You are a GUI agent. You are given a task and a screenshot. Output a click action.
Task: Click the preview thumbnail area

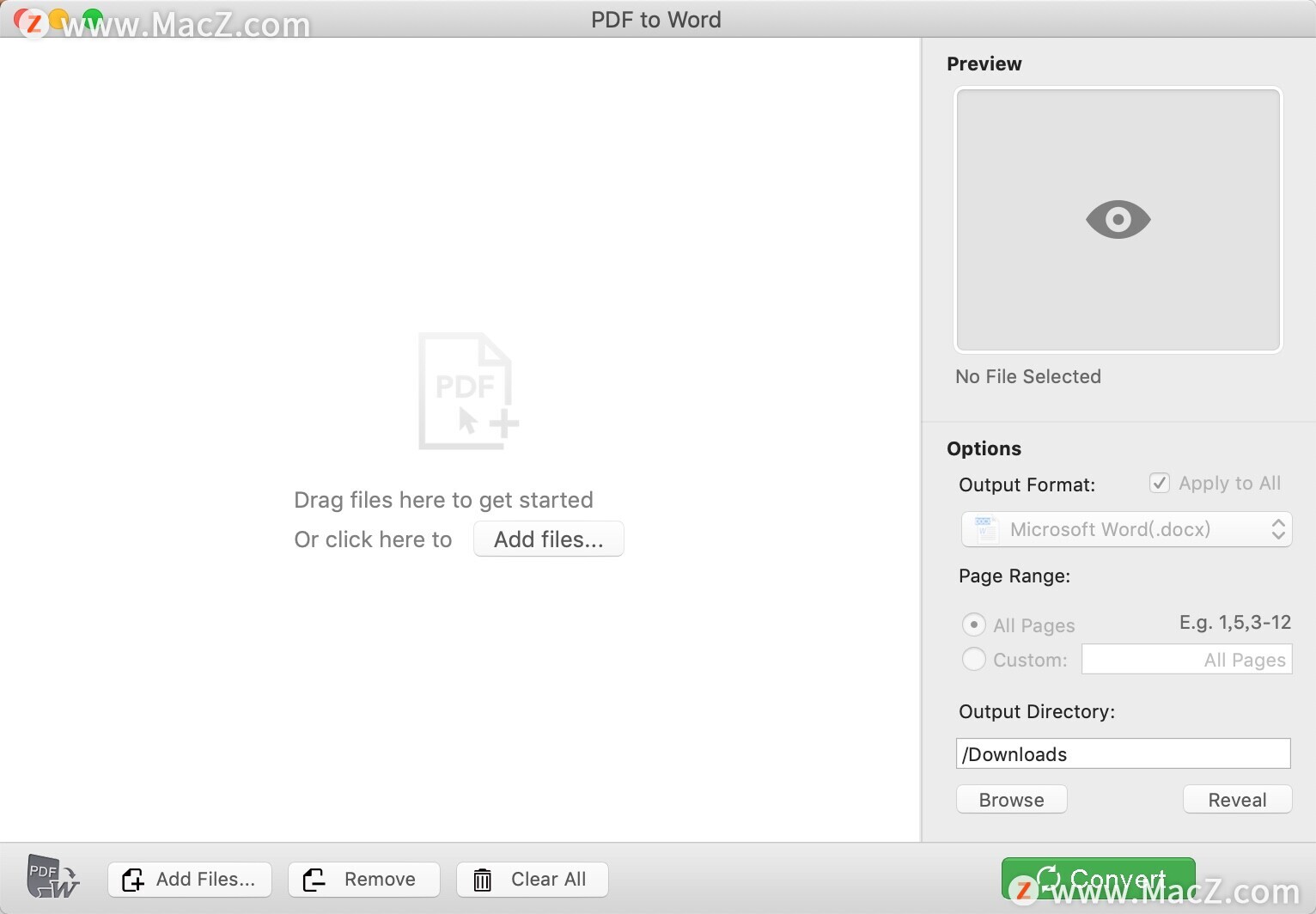[x=1118, y=220]
